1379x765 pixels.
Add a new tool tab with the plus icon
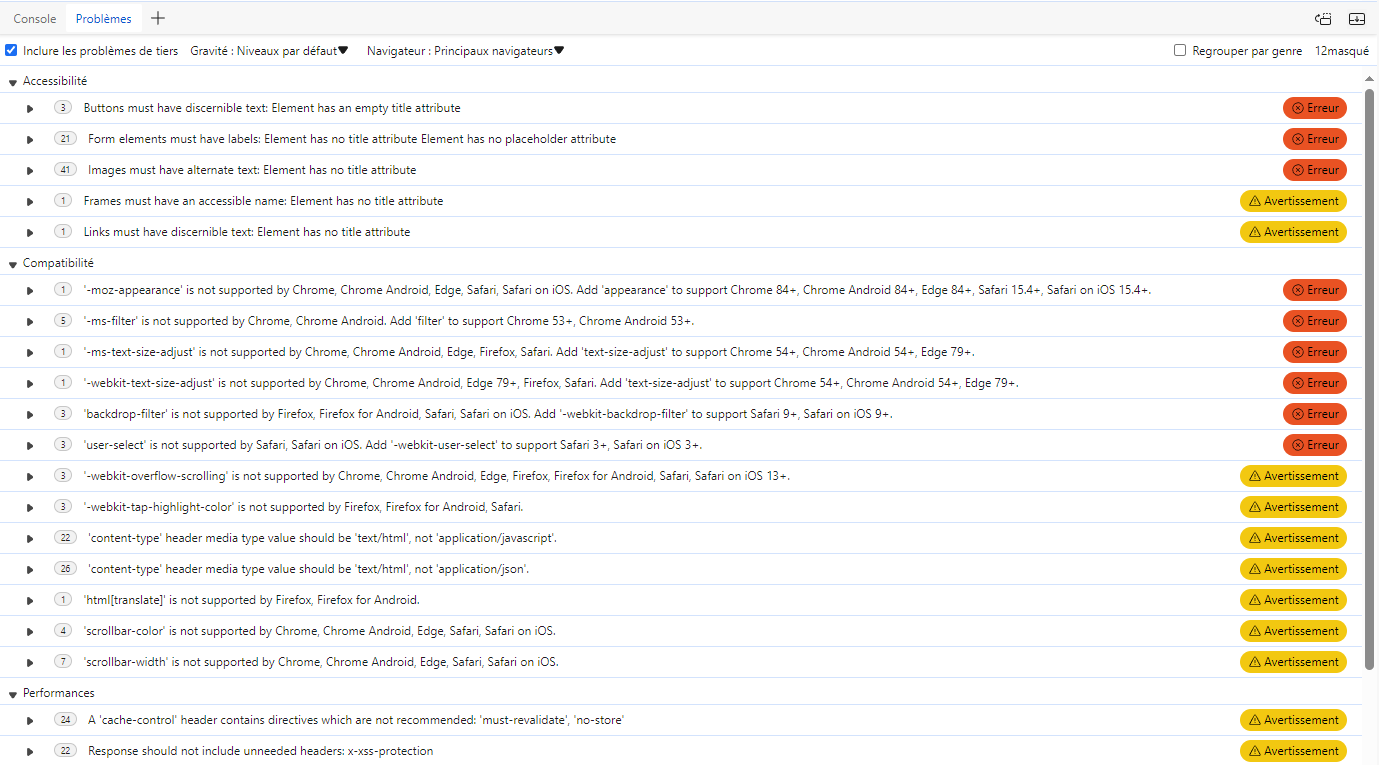(158, 18)
